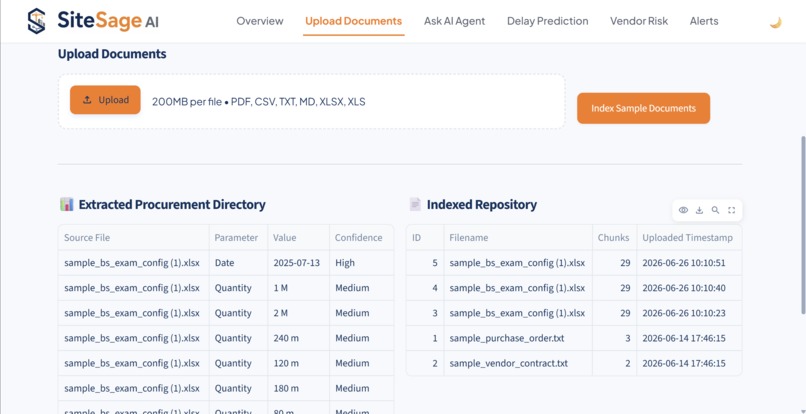Expand Indexed Repository table to fullscreen
The width and height of the screenshot is (806, 414).
731,210
